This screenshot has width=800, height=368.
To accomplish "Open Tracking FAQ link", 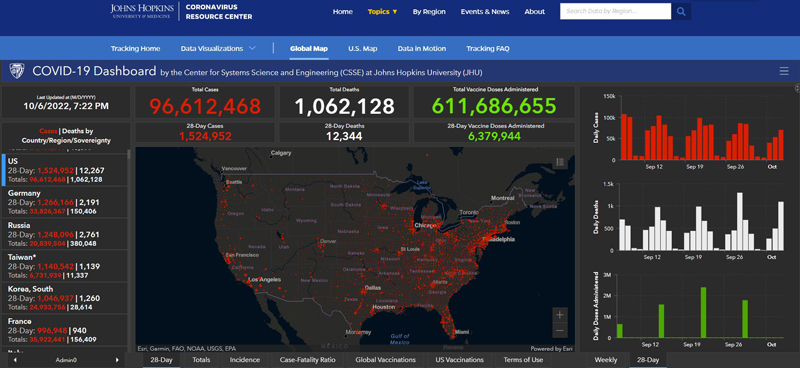I will point(488,48).
